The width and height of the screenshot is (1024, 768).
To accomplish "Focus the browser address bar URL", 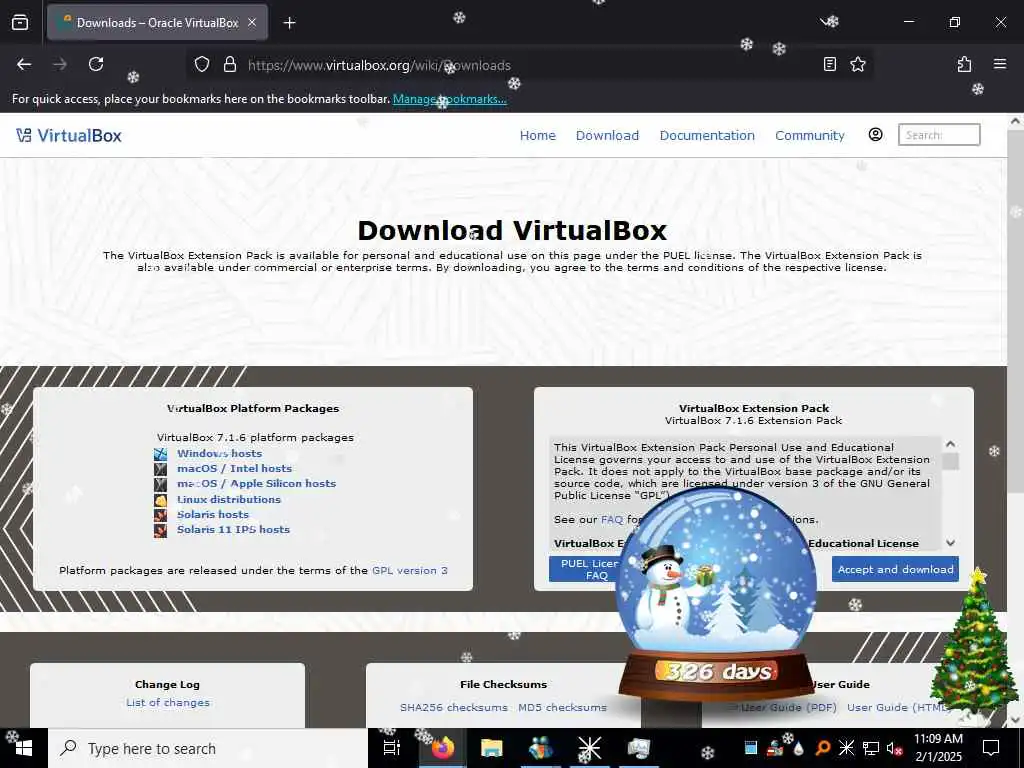I will click(x=529, y=65).
